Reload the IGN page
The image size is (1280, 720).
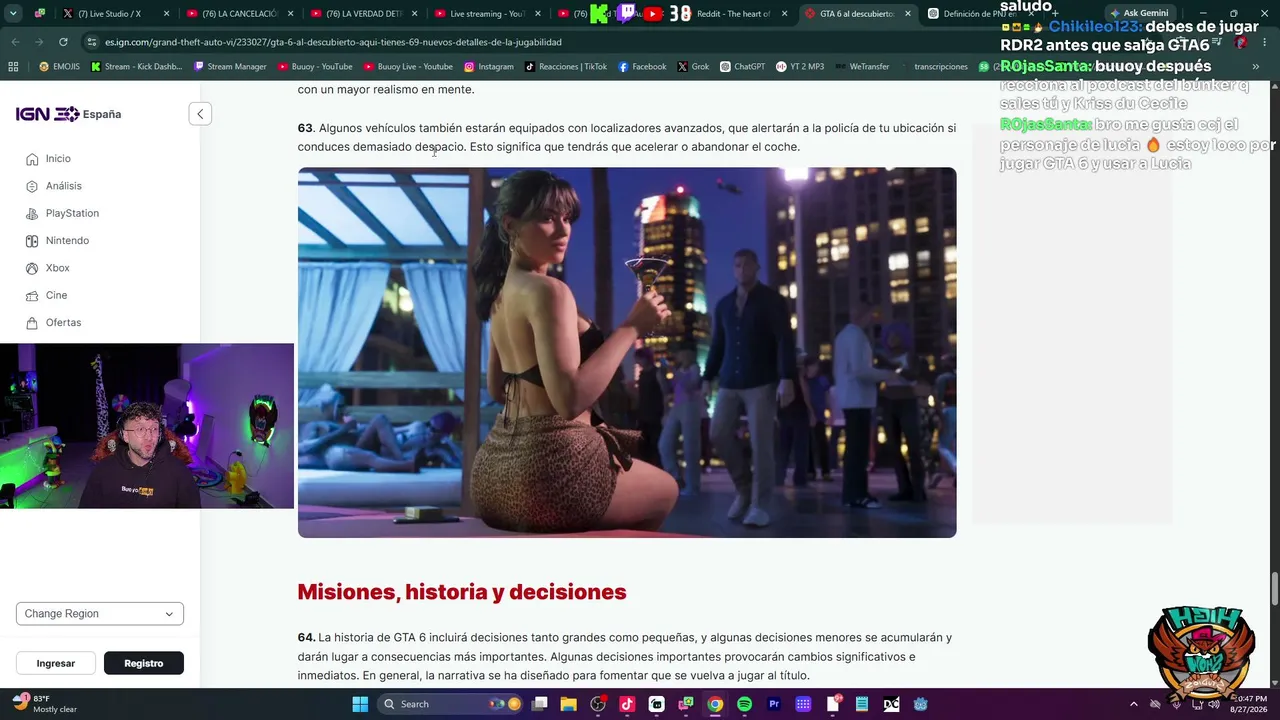[x=63, y=42]
